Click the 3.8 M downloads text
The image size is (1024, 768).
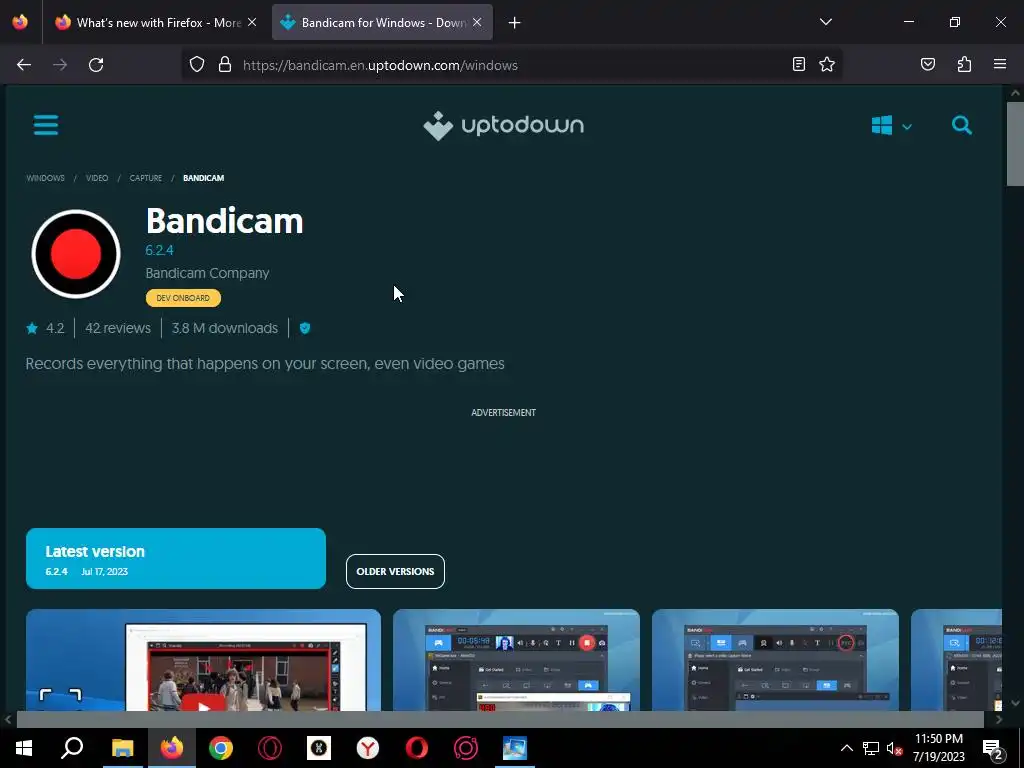tap(225, 328)
